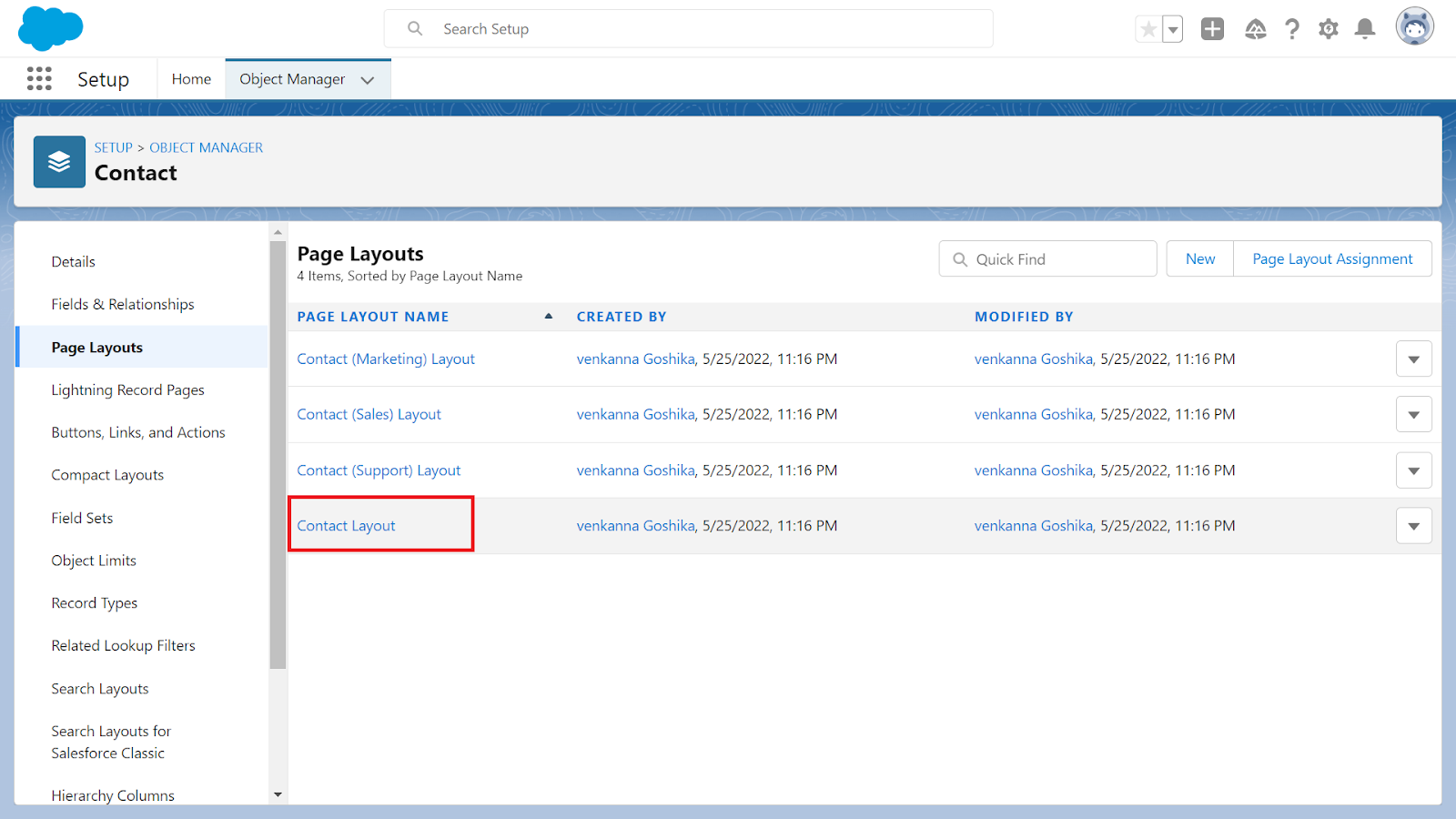The image size is (1456, 819).
Task: Open Search Layouts for Salesforce Classic
Action: click(x=111, y=743)
